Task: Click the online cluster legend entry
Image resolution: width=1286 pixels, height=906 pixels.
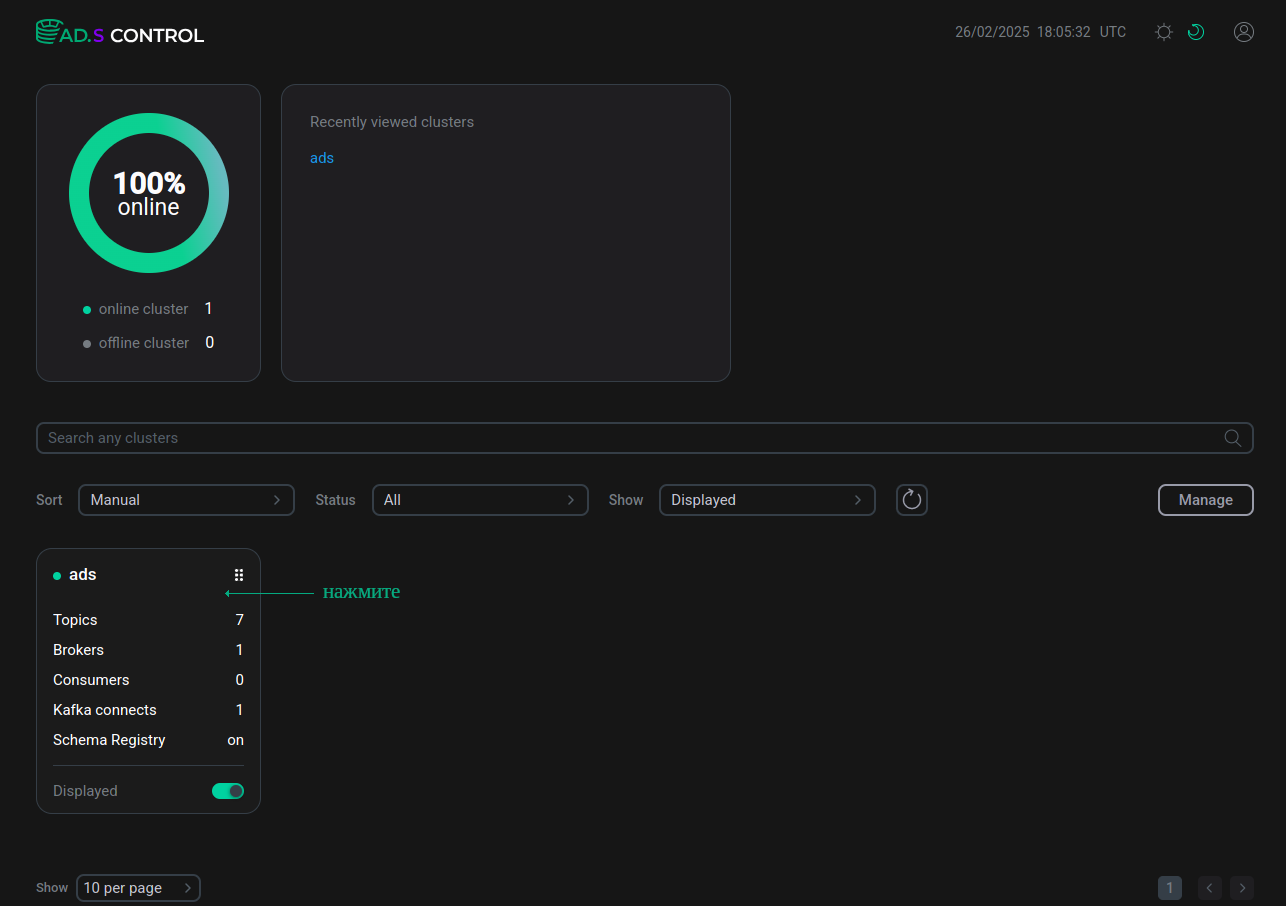Action: click(148, 309)
